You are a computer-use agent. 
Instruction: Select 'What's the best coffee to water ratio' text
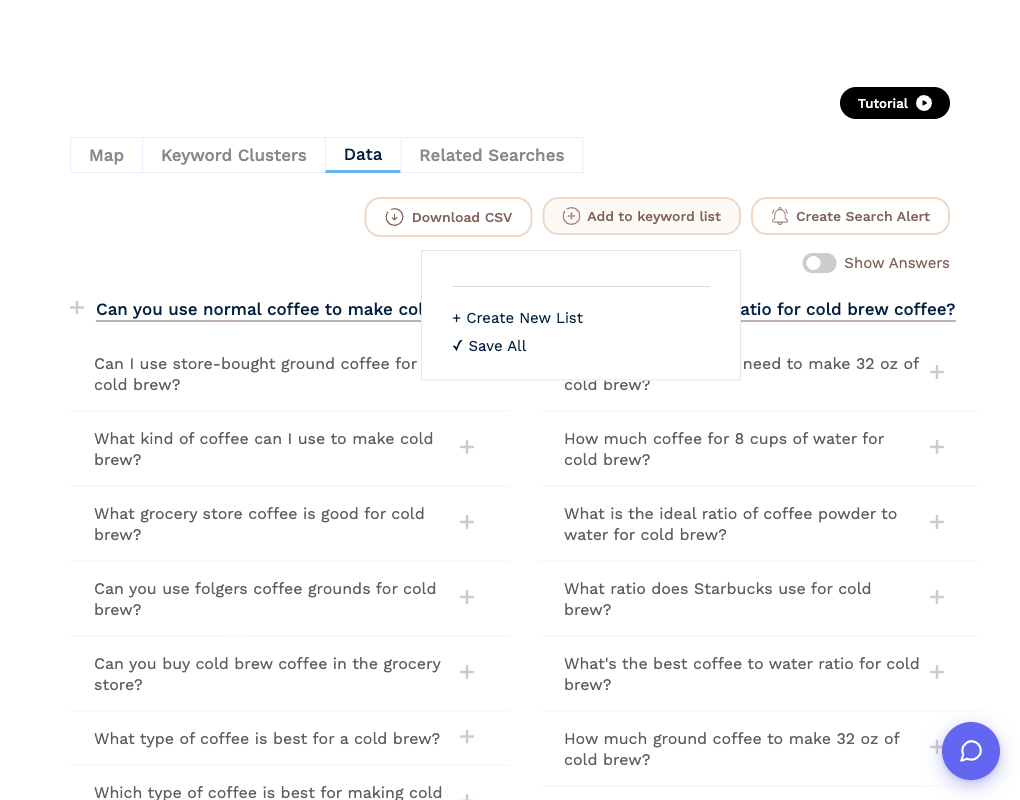[742, 674]
